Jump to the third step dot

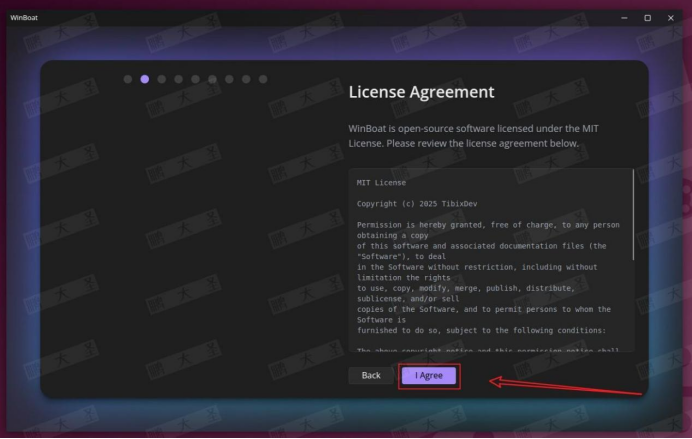(x=162, y=79)
